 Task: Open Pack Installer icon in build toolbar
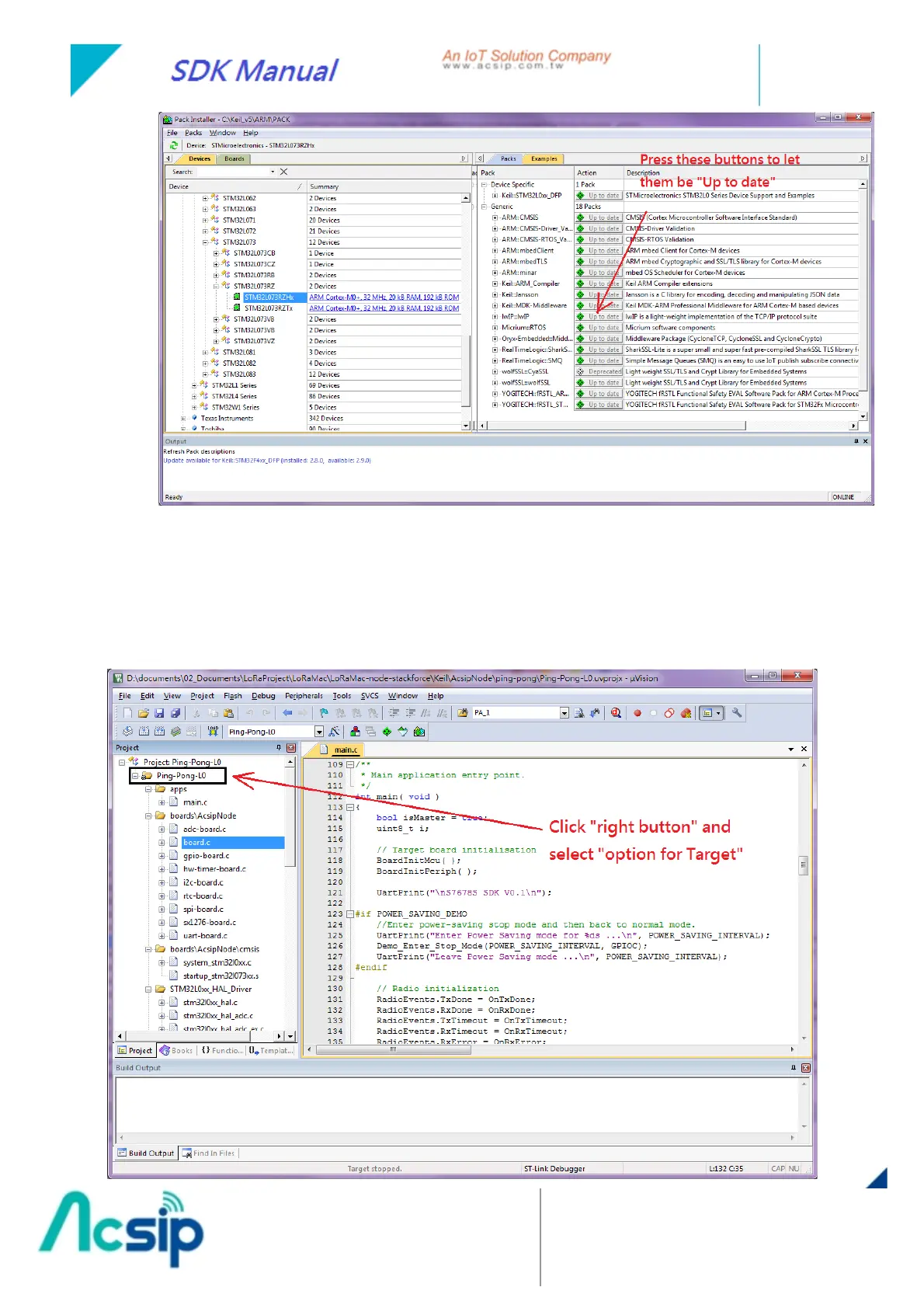(x=419, y=731)
